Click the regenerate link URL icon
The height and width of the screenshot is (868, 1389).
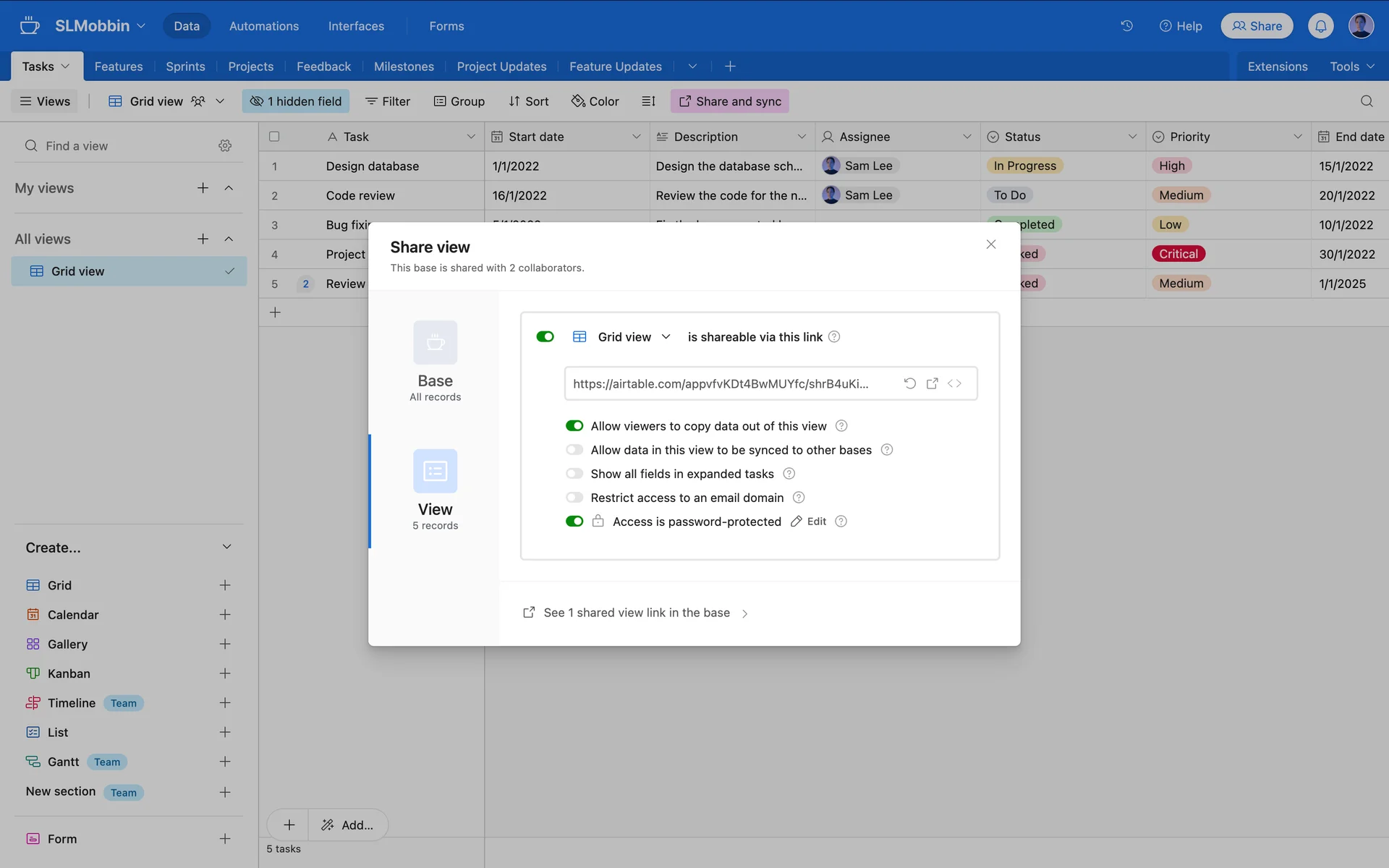click(x=910, y=383)
